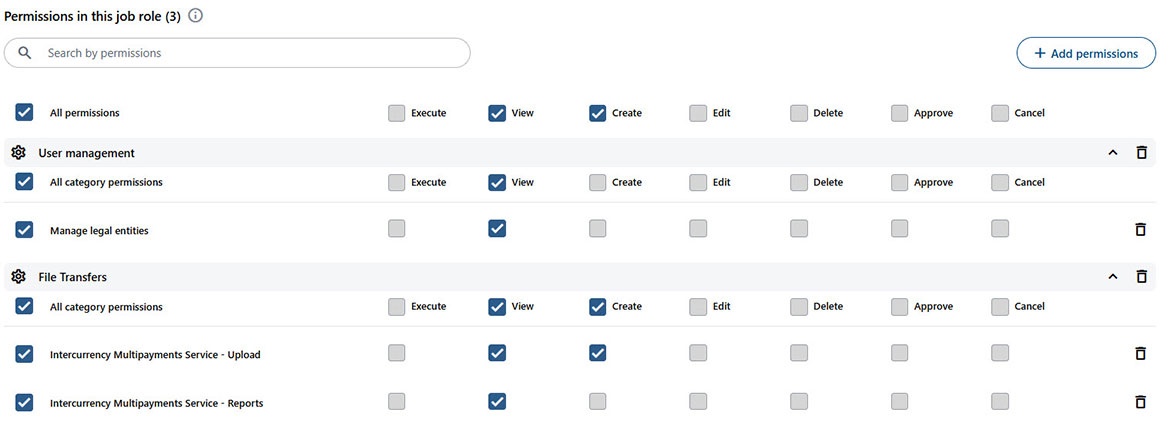Enable Delete for User management category permissions
Image resolution: width=1170 pixels, height=433 pixels.
(799, 182)
